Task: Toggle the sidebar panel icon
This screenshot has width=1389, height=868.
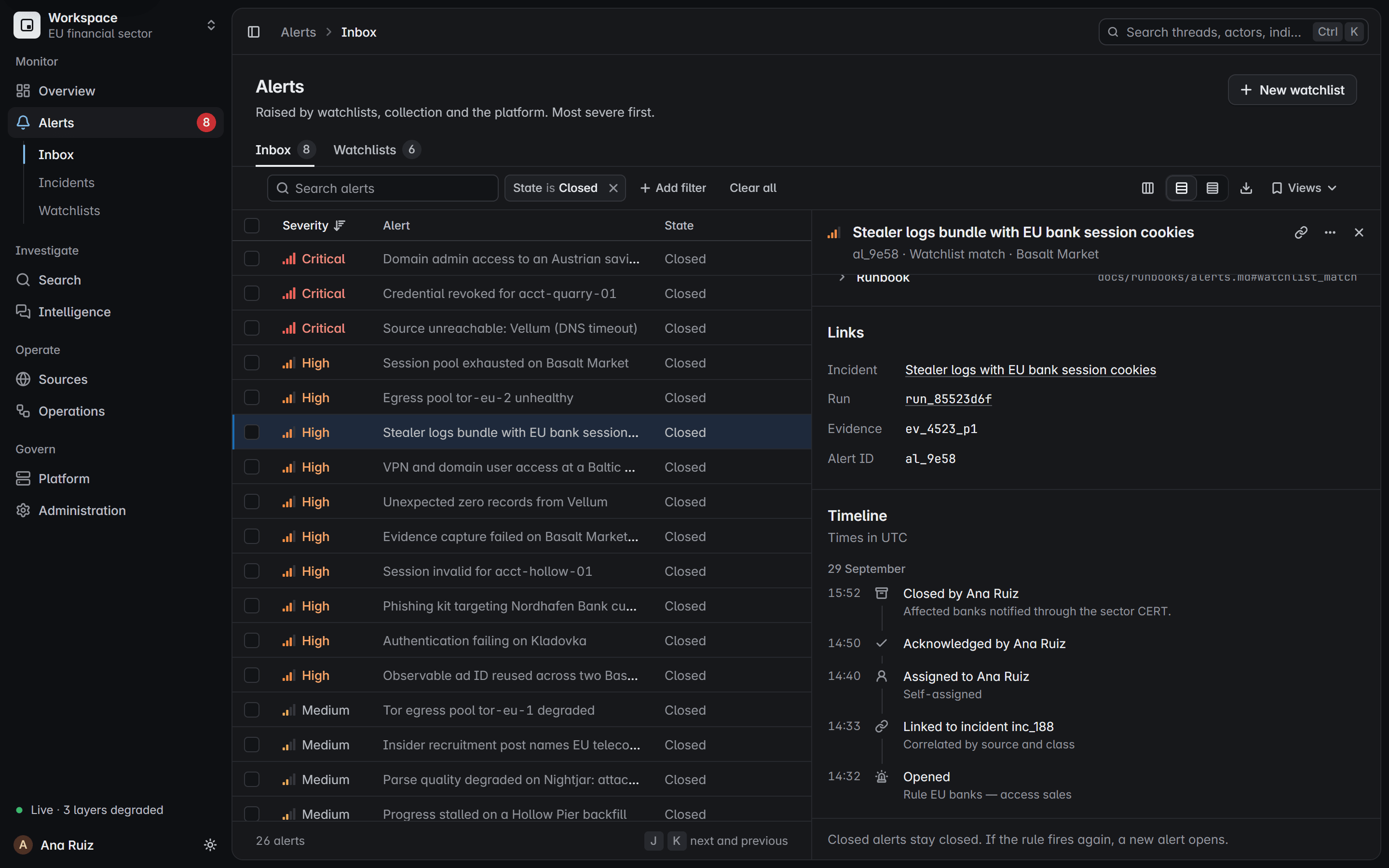Action: pos(254,32)
